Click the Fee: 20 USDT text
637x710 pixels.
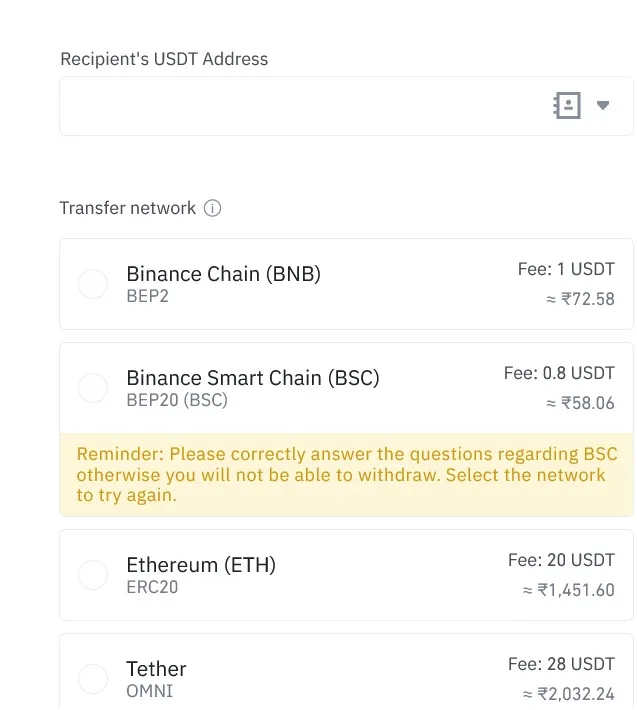(x=561, y=561)
